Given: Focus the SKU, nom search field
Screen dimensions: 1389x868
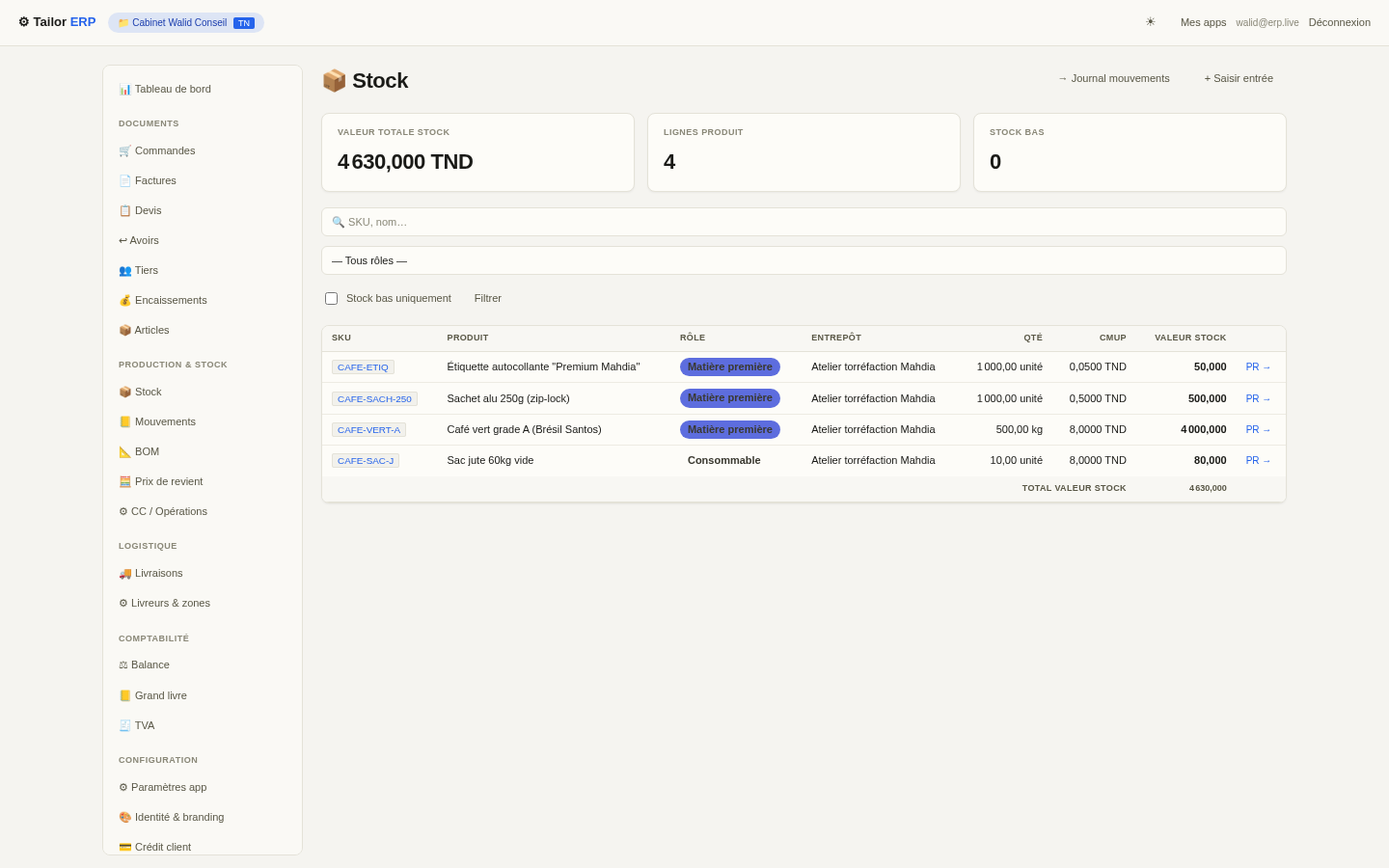Looking at the screenshot, I should click(803, 222).
